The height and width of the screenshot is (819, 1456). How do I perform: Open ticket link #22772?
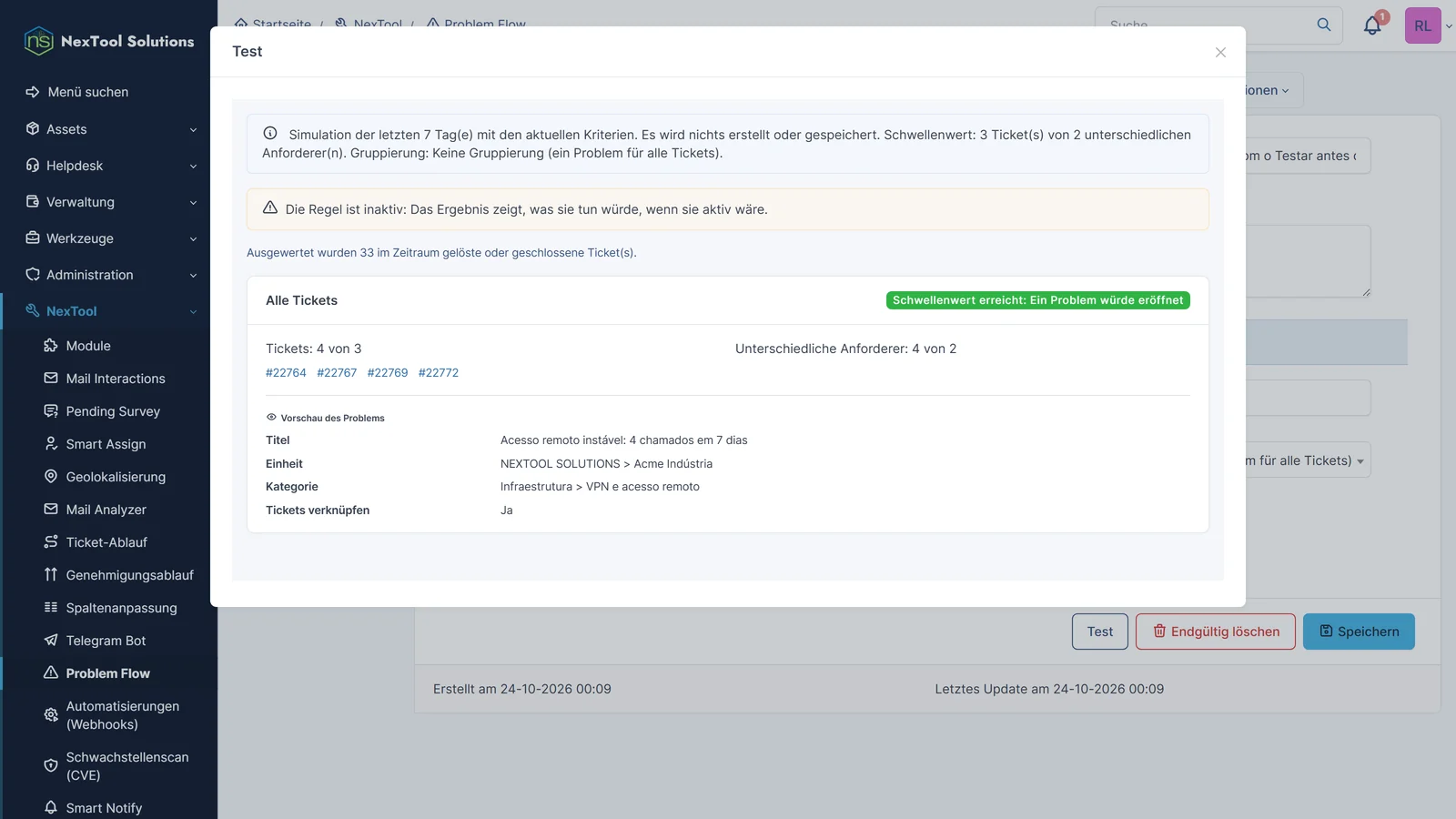point(439,373)
